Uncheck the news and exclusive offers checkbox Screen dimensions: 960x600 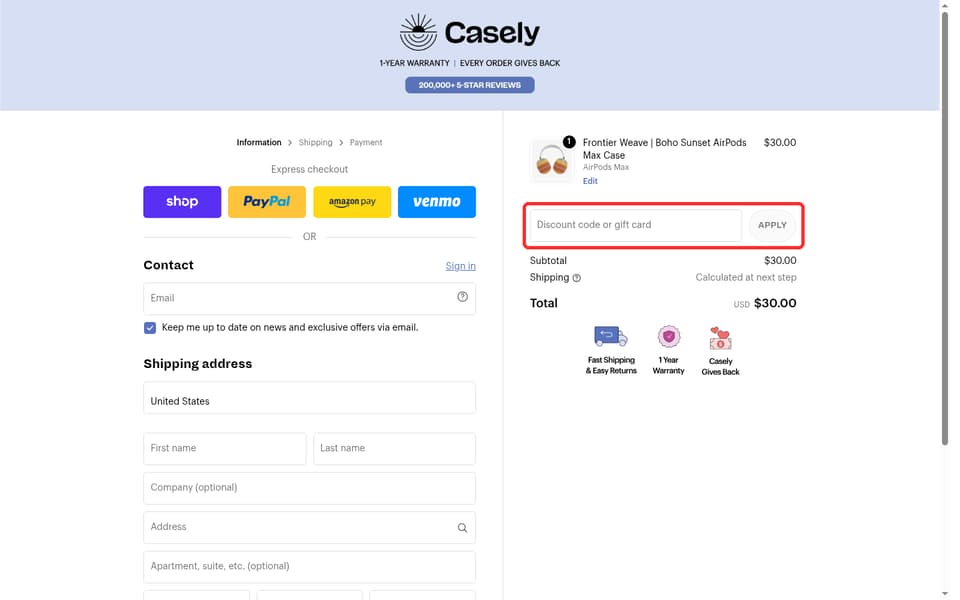150,328
